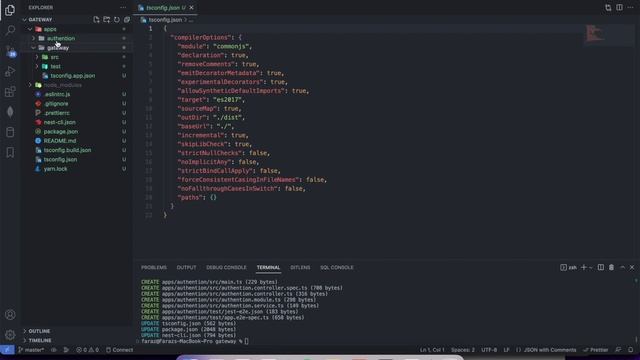Create a new folder in GATEWAY explorer
Screen dimensions: 640x360
coord(107,19)
